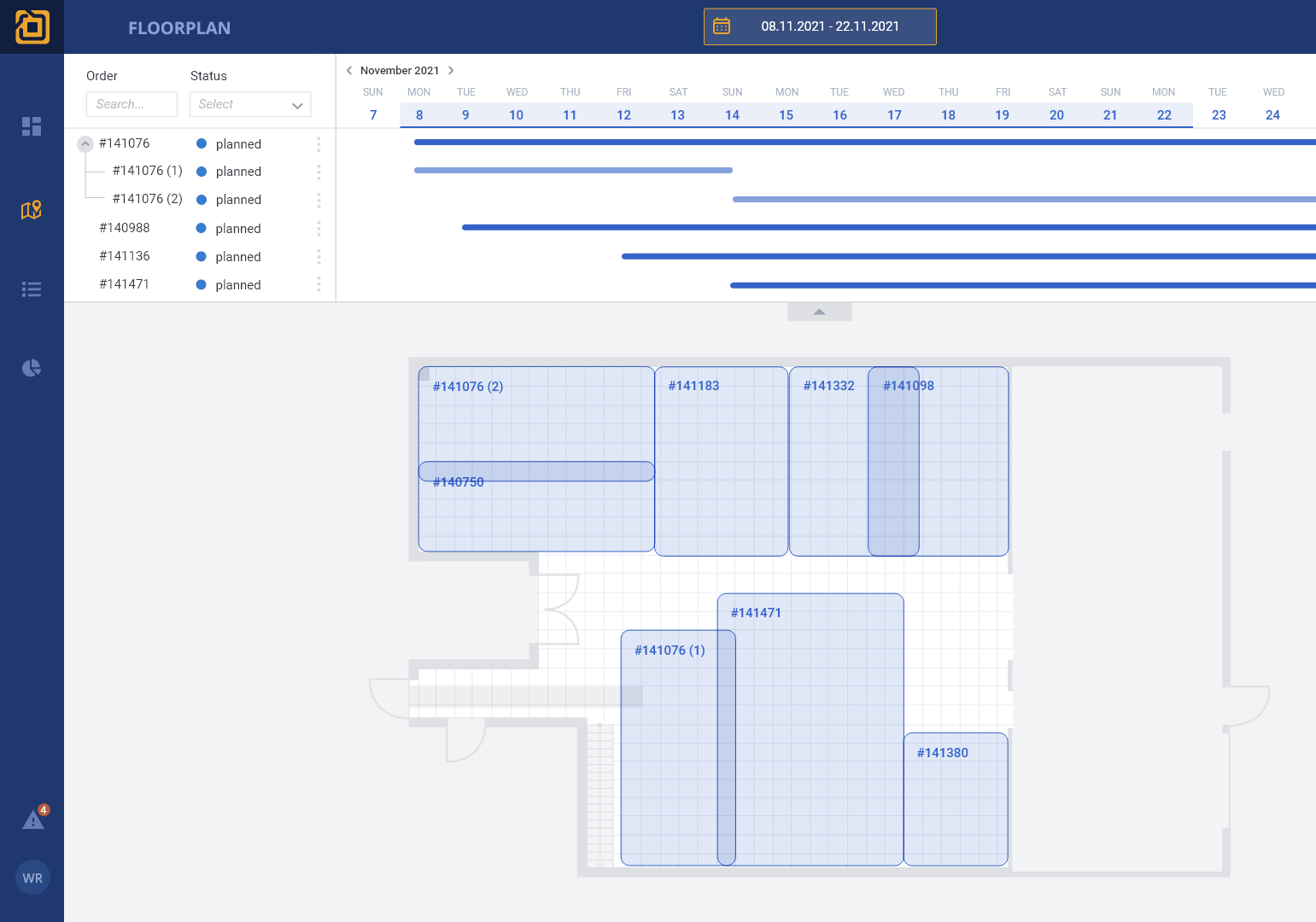Click the app logo icon
Viewport: 1316px width, 922px height.
pos(32,26)
